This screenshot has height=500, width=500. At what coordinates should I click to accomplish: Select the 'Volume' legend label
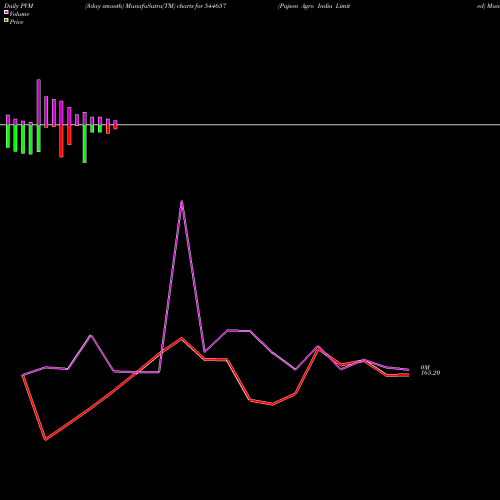pyautogui.click(x=19, y=14)
